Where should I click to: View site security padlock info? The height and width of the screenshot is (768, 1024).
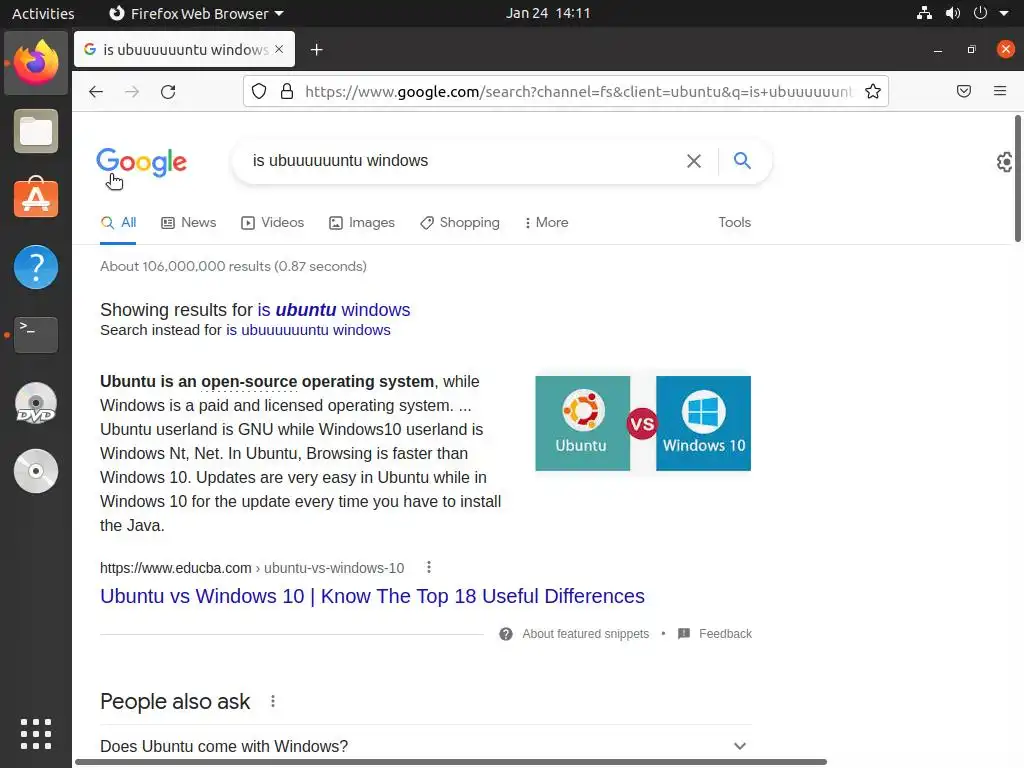pyautogui.click(x=287, y=91)
